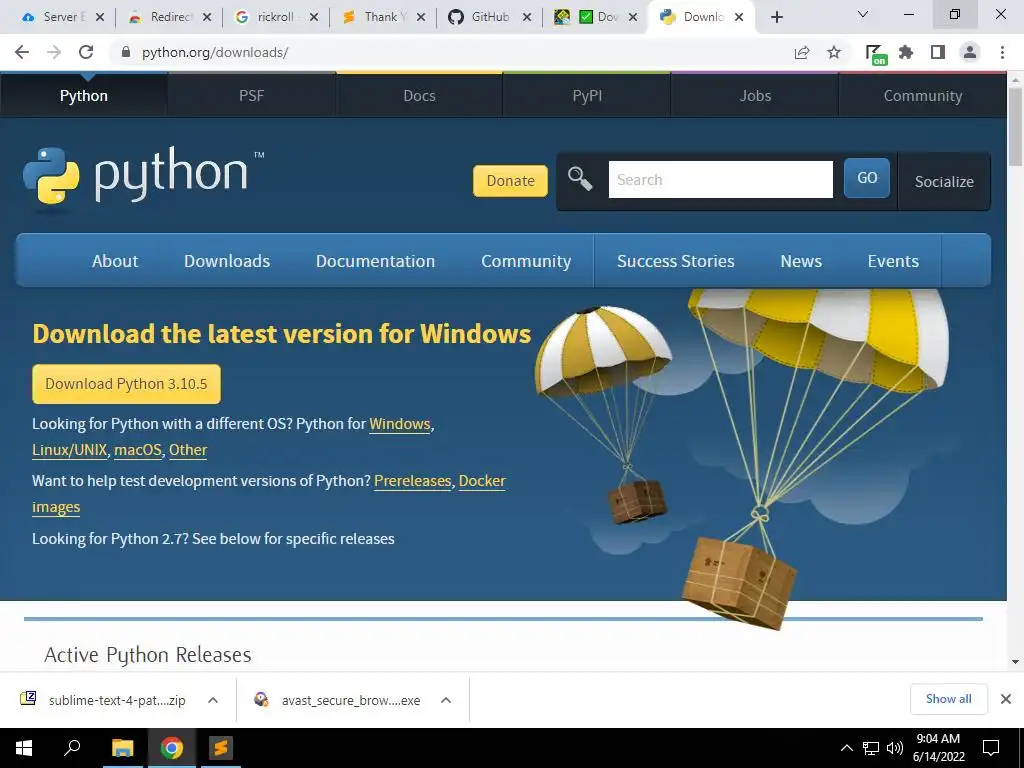Show hidden system tray icons
This screenshot has width=1024, height=768.
point(846,748)
